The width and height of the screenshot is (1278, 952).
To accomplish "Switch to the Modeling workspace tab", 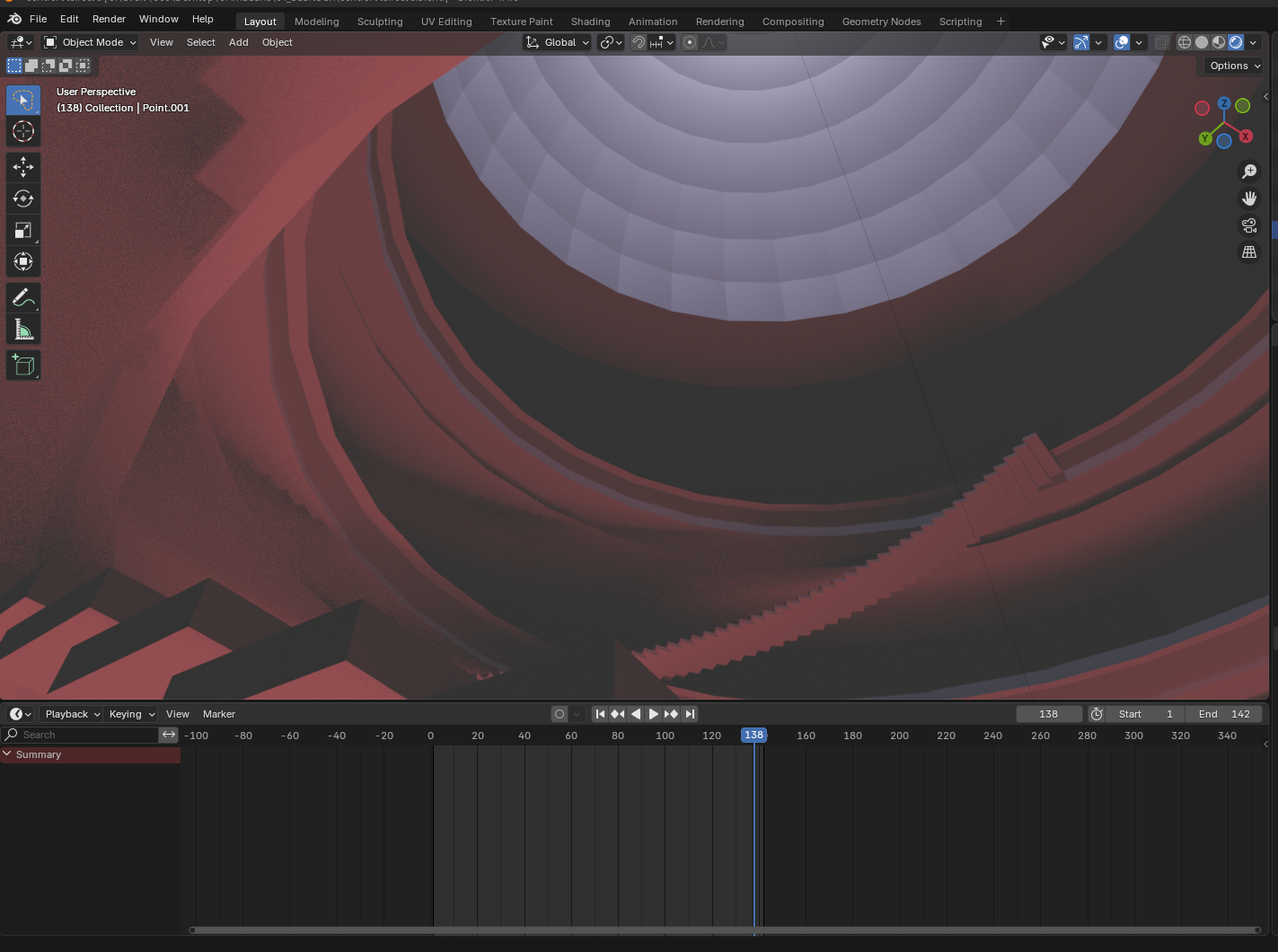I will coord(317,22).
